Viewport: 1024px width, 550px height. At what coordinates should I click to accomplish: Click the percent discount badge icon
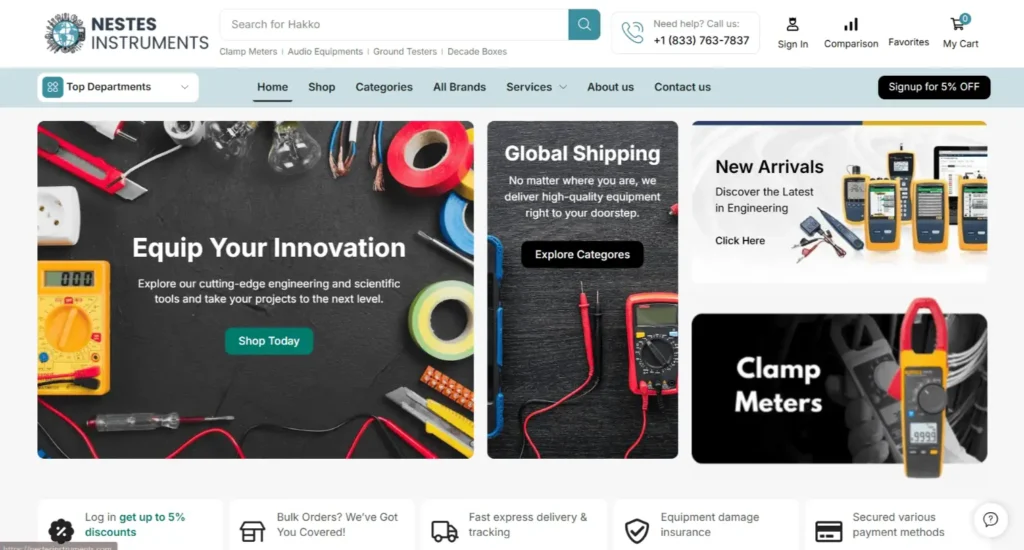pos(61,531)
